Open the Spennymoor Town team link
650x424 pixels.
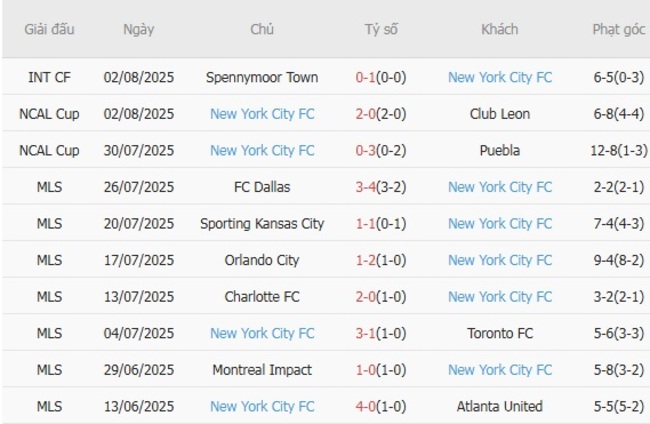tap(262, 77)
